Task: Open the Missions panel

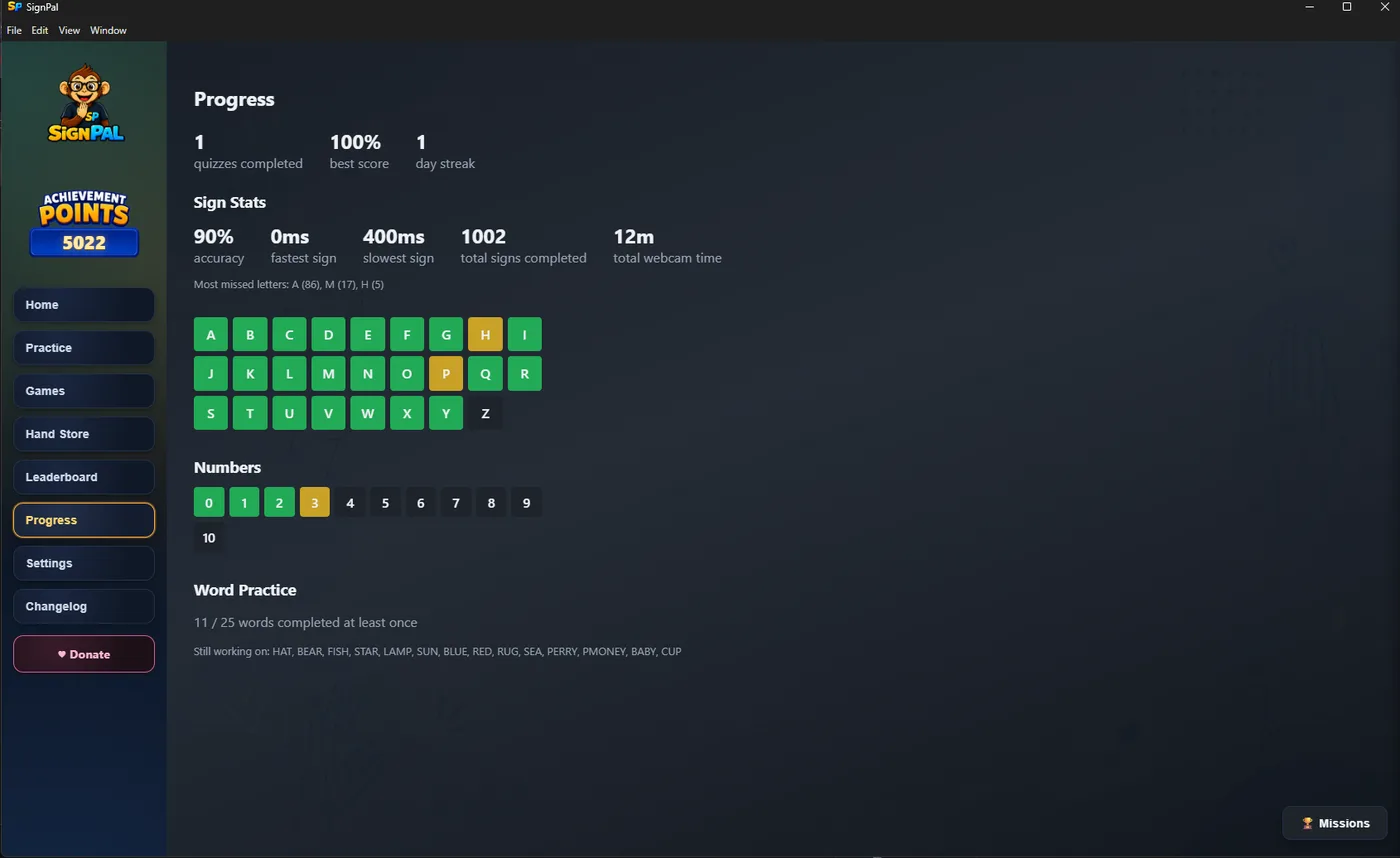Action: [1335, 823]
